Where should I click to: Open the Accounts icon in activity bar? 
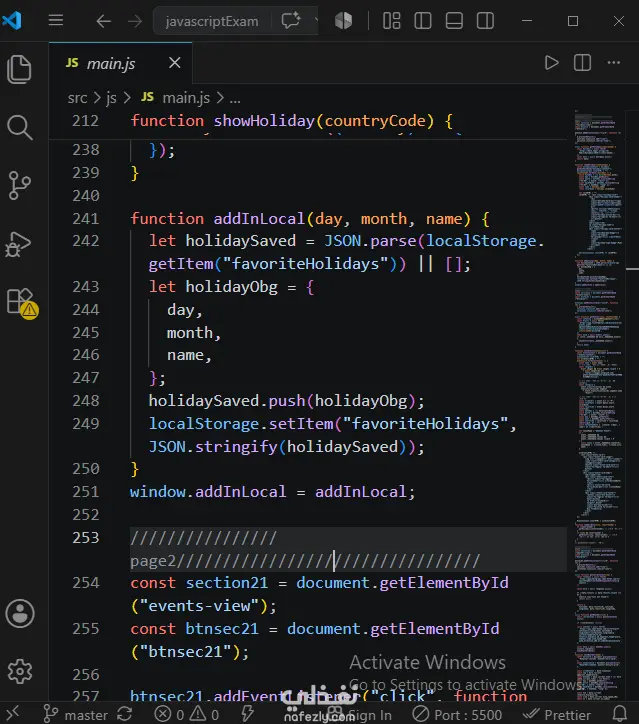coord(20,614)
